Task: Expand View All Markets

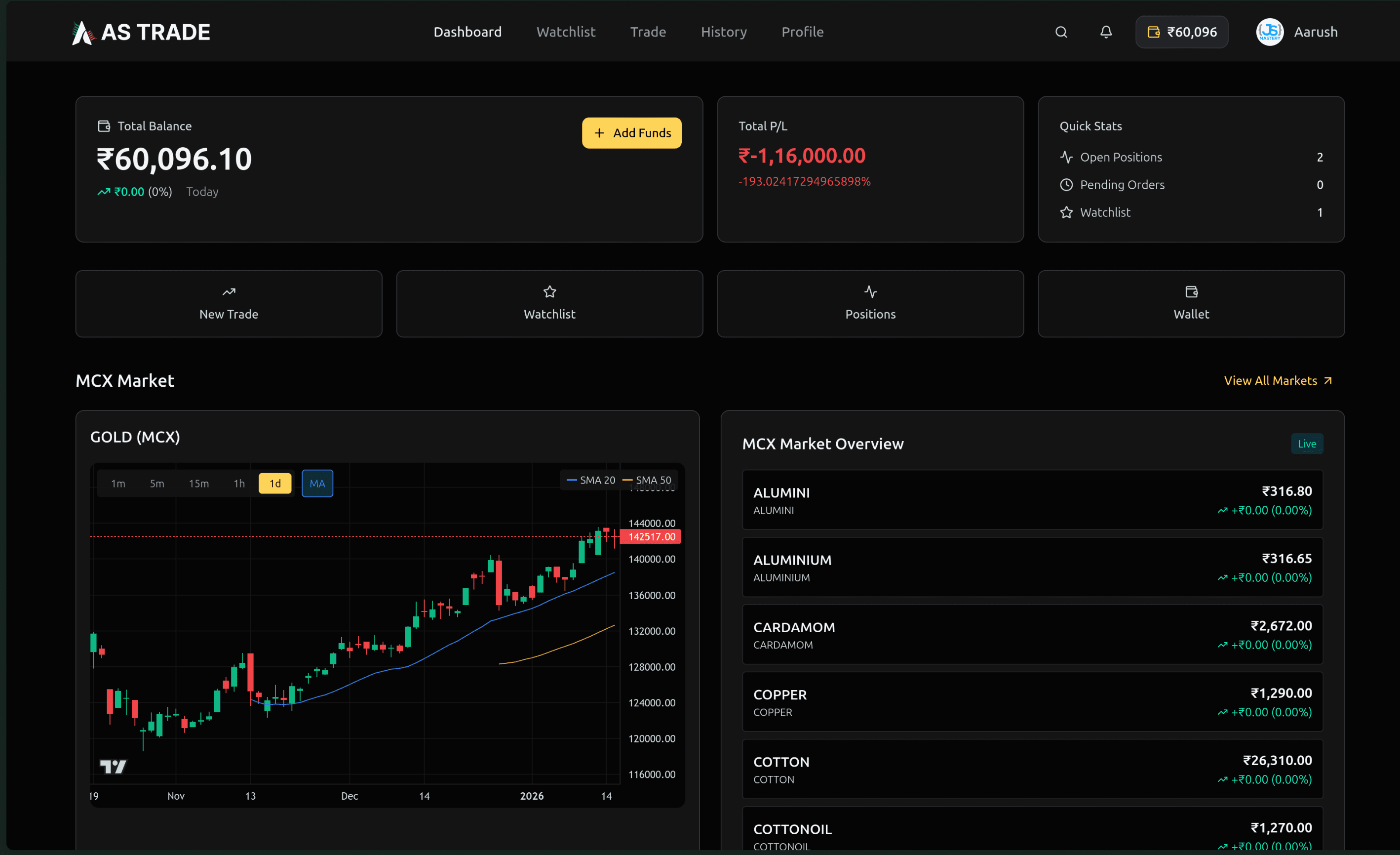Action: click(1278, 380)
